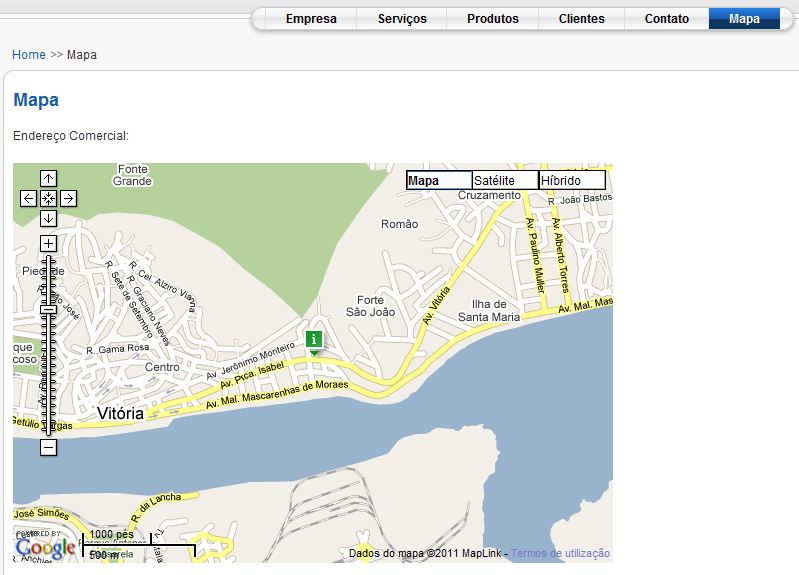Viewport: 799px width, 575px height.
Task: Click the zoom slider handle
Action: [48, 309]
